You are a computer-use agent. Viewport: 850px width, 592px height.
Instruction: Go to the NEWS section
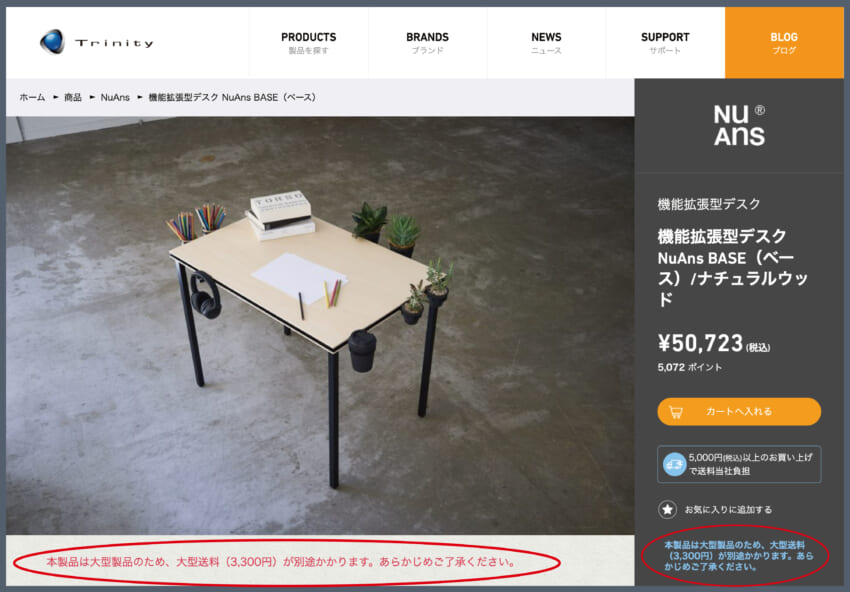pos(546,43)
